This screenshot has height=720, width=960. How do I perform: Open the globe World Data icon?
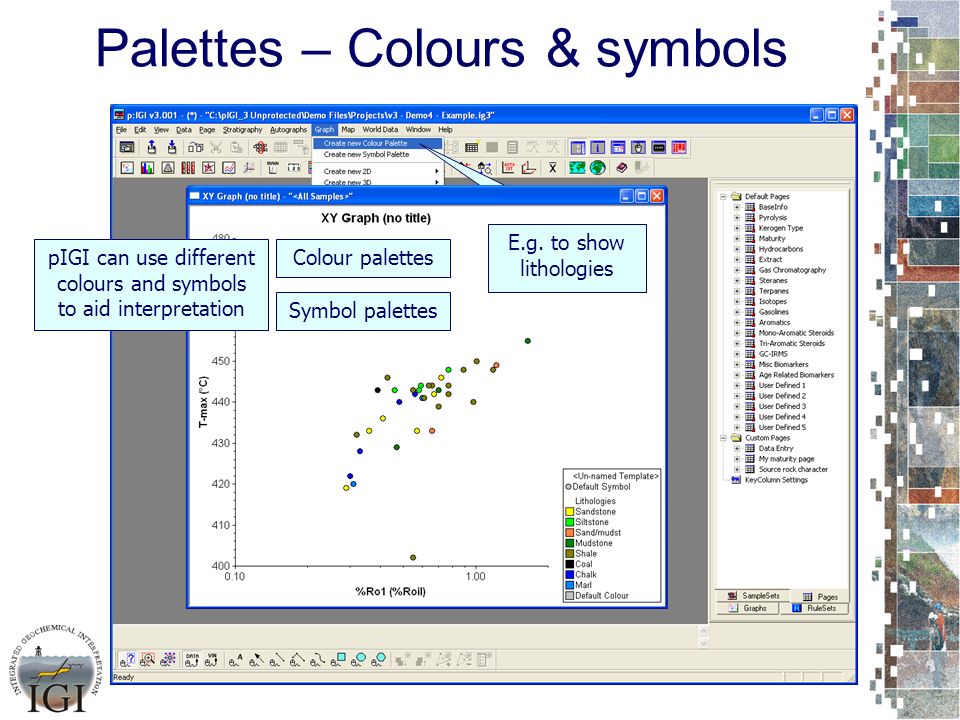point(598,168)
